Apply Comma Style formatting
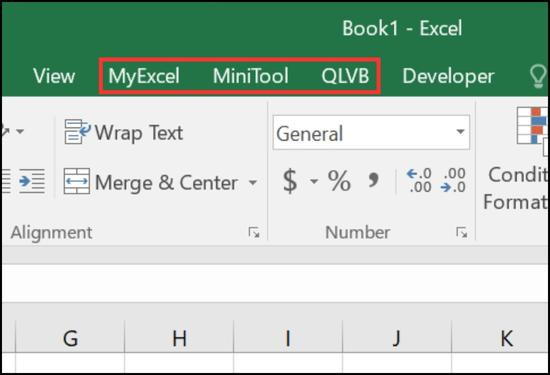550x375 pixels. pos(373,180)
